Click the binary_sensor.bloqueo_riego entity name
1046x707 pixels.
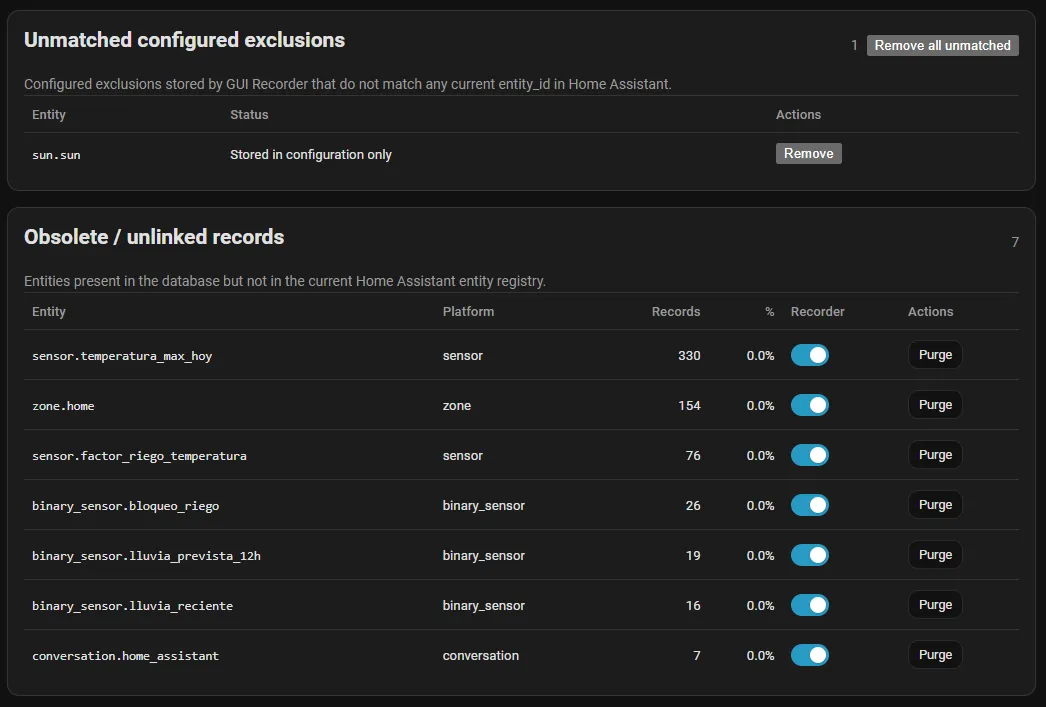click(125, 506)
